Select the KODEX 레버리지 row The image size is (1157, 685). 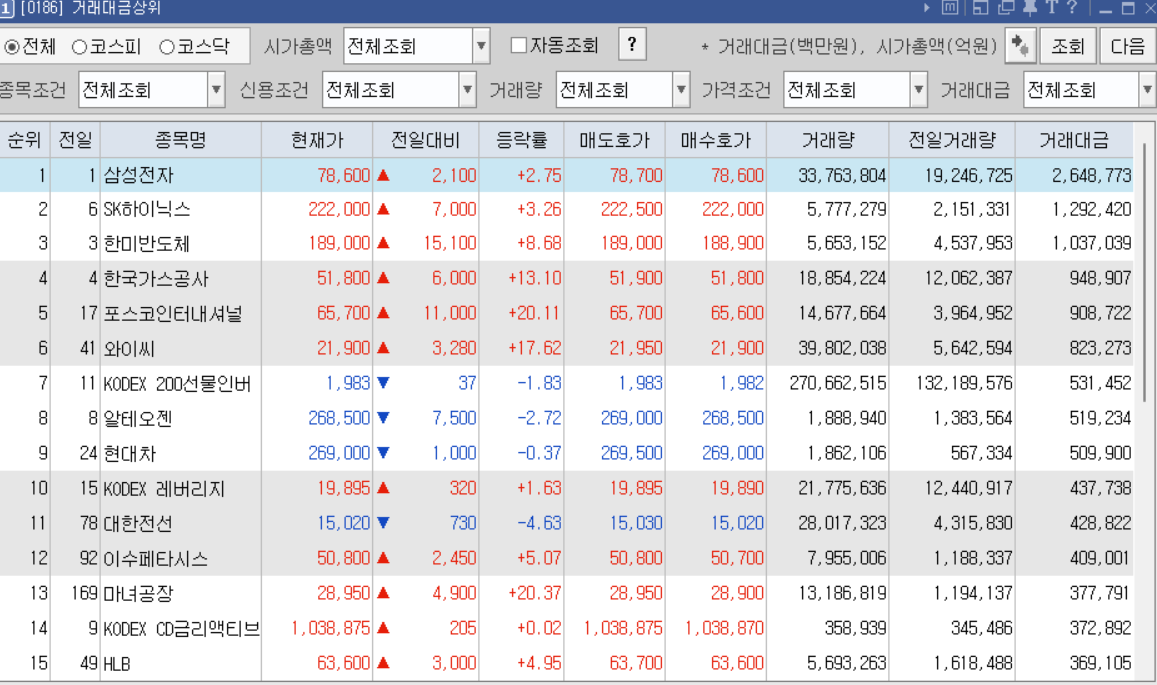click(566, 489)
